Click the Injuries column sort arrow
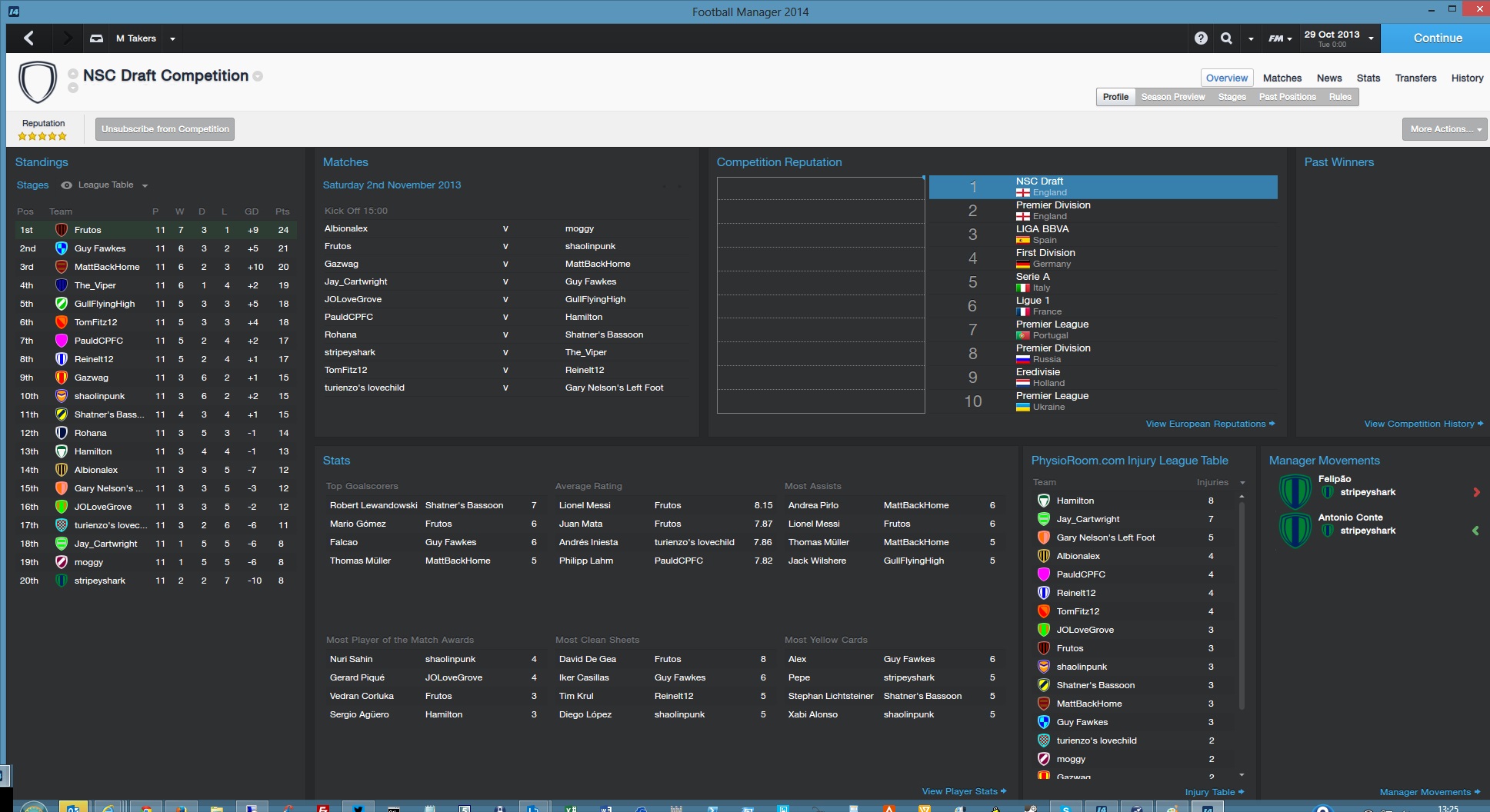1490x812 pixels. point(1242,483)
